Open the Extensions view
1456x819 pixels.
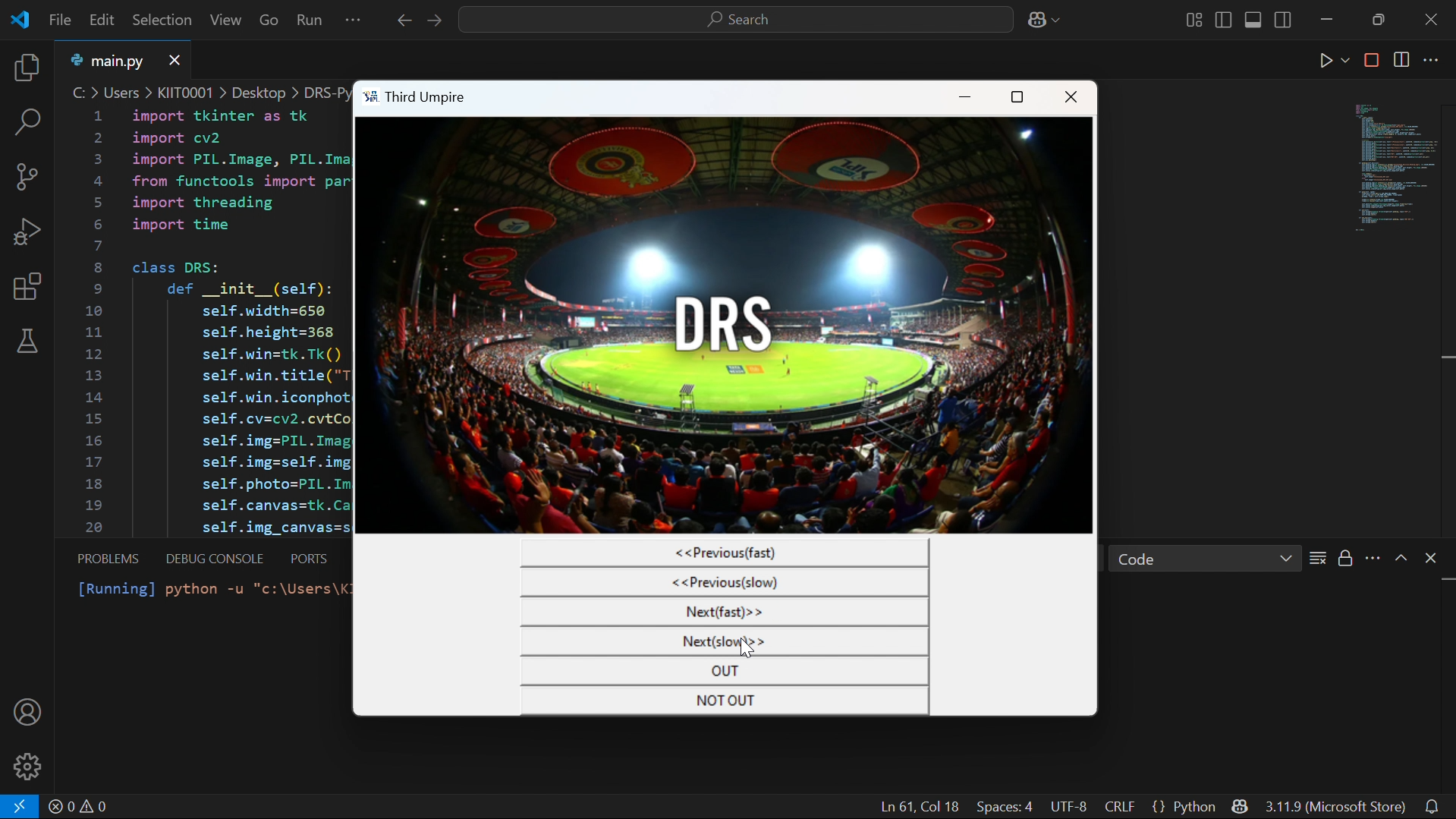pyautogui.click(x=27, y=286)
